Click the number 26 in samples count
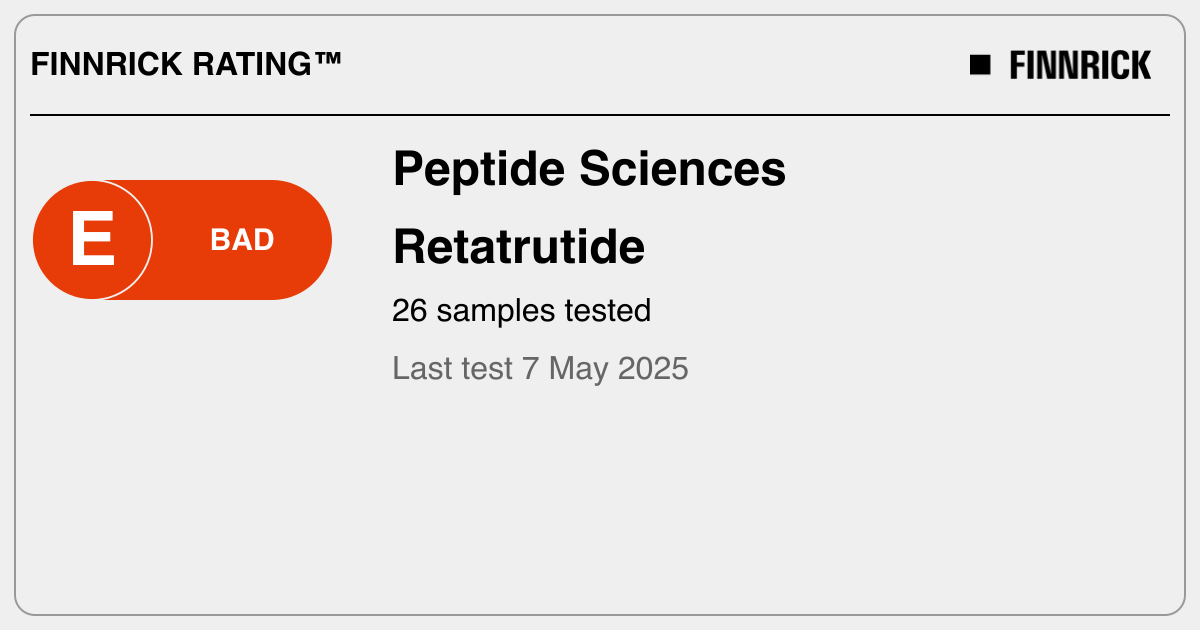Viewport: 1200px width, 630px height. [410, 311]
